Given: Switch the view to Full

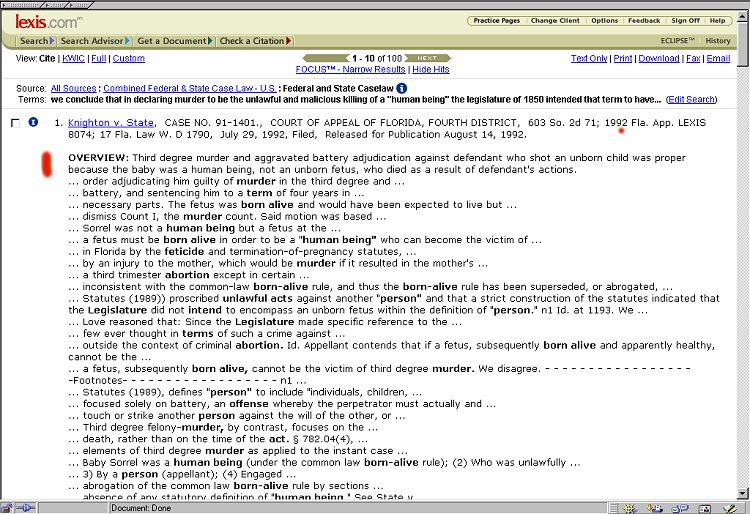Looking at the screenshot, I should point(99,58).
